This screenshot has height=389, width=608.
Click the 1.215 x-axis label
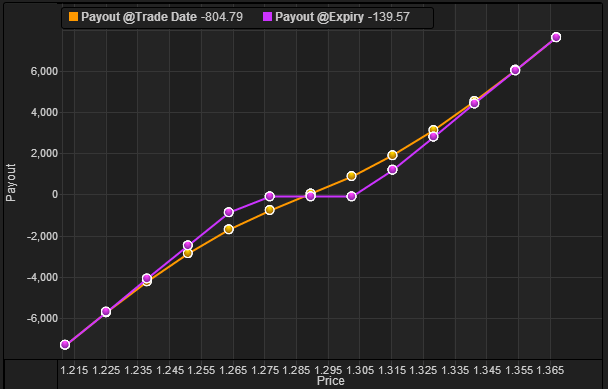[x=74, y=370]
